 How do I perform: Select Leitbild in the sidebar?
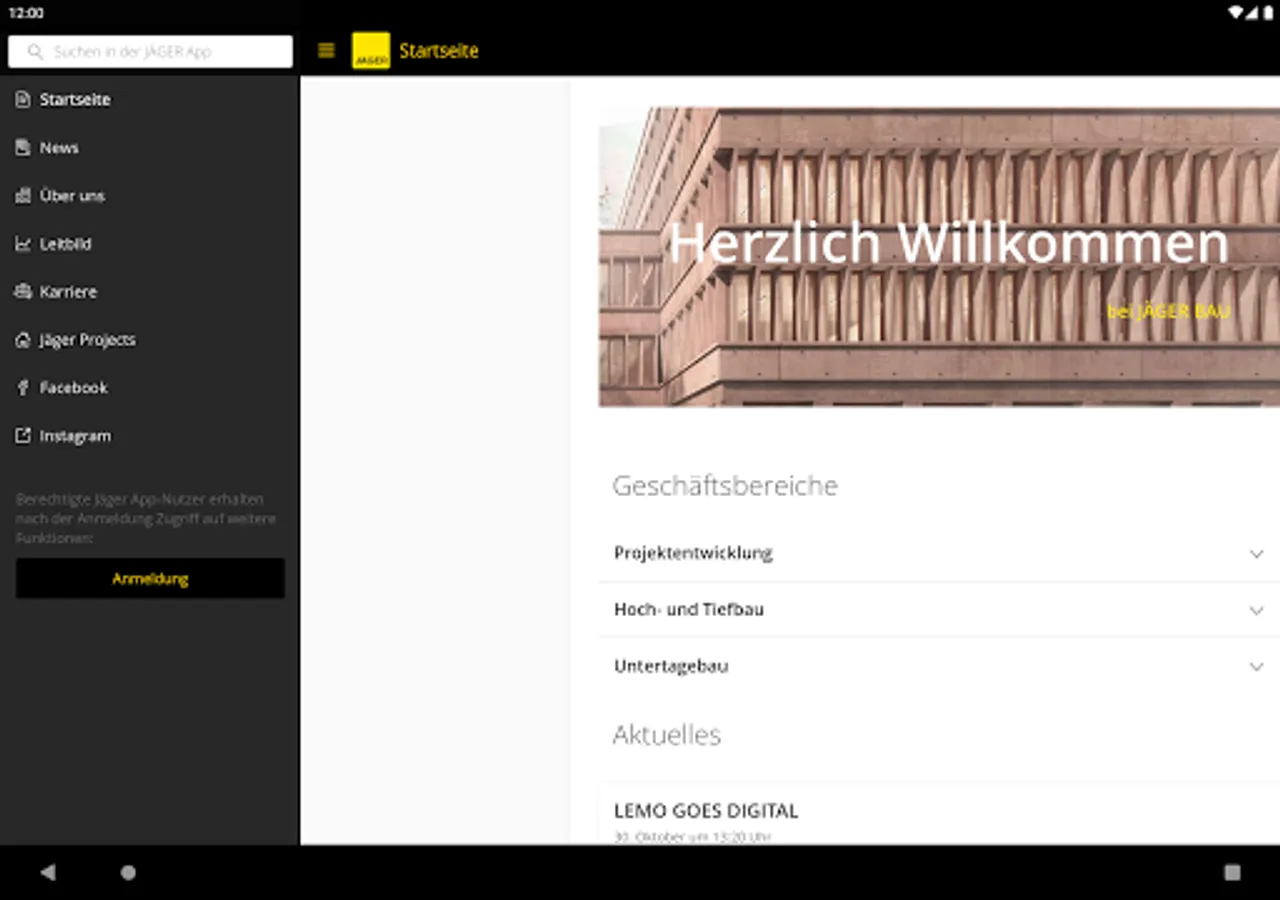(x=150, y=244)
